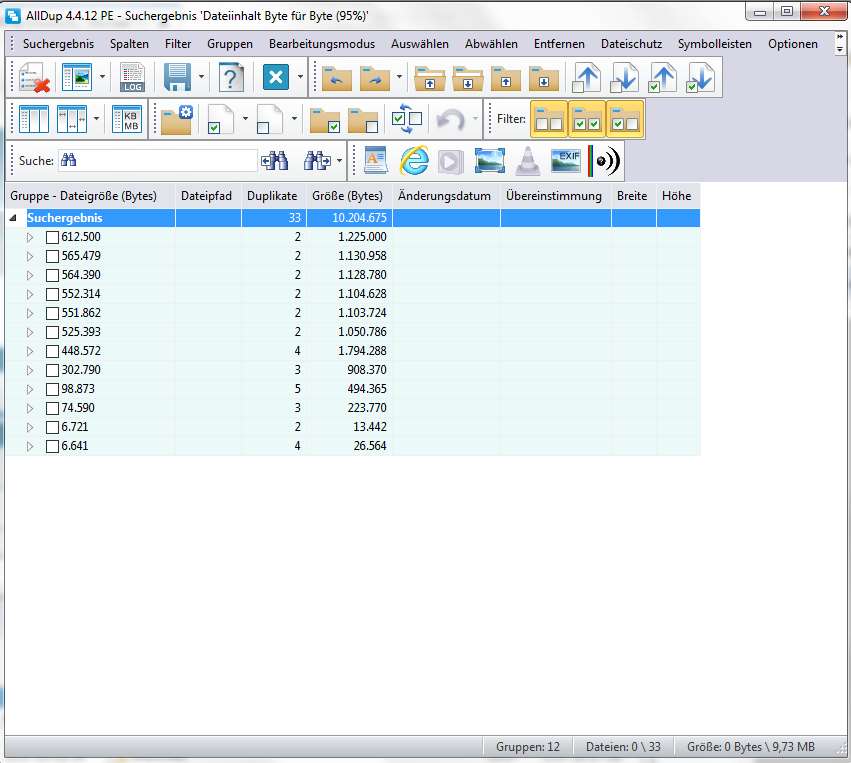The image size is (851, 763).
Task: Open the image viewer landscape icon
Action: [x=490, y=161]
